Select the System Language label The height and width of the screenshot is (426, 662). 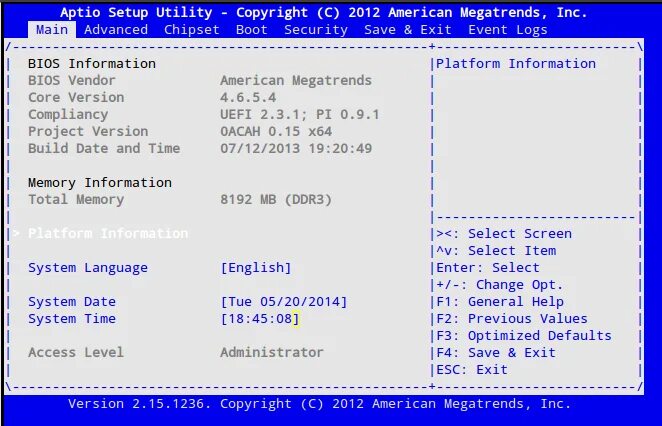(88, 268)
